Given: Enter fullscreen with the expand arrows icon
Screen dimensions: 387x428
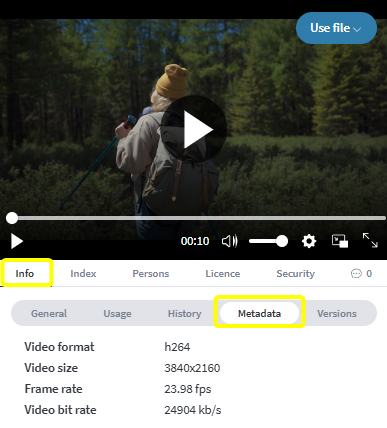Looking at the screenshot, I should pos(370,240).
